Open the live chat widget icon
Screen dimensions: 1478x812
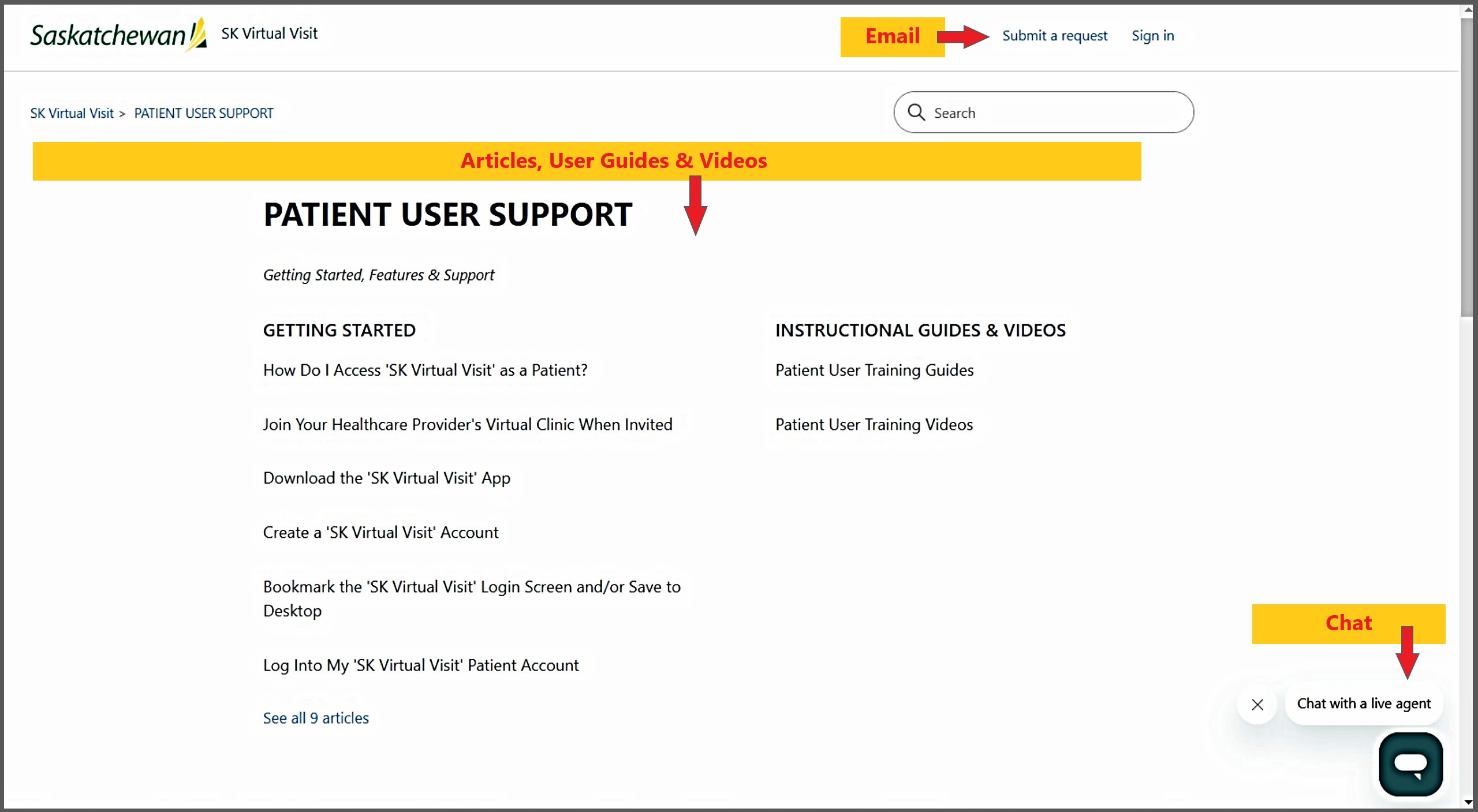(1410, 764)
